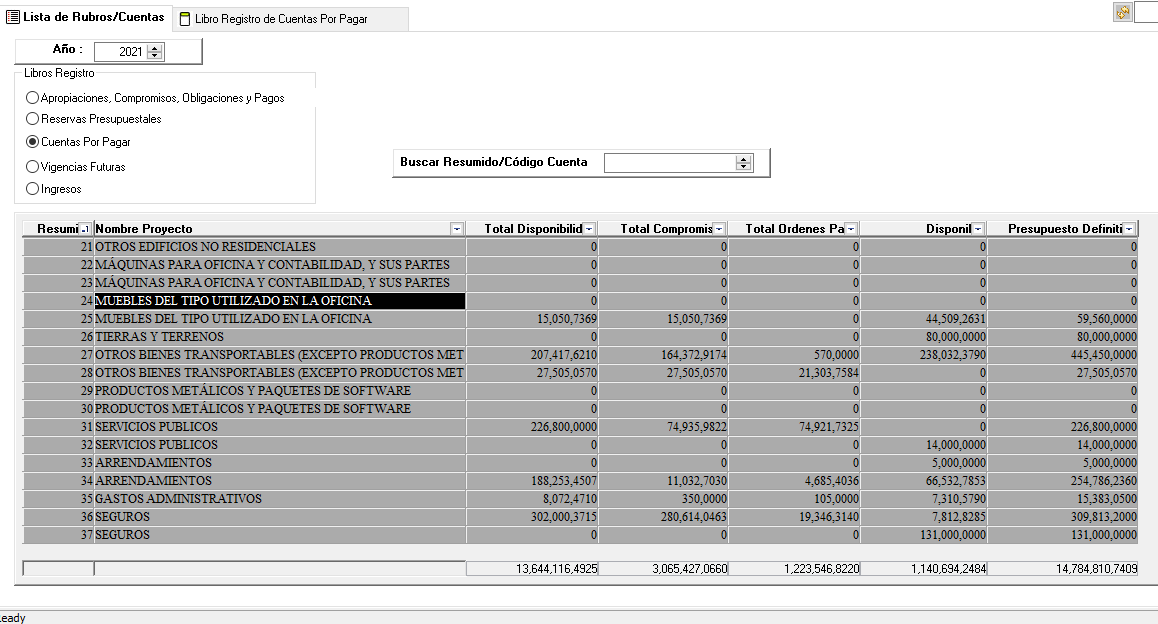Choose the Vigencias Futuras option

tap(33, 167)
